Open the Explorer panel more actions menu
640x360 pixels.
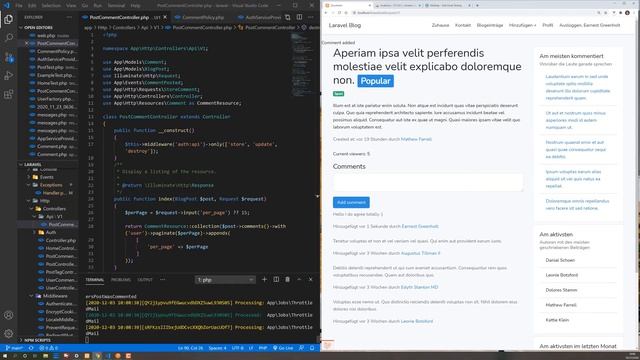point(69,17)
